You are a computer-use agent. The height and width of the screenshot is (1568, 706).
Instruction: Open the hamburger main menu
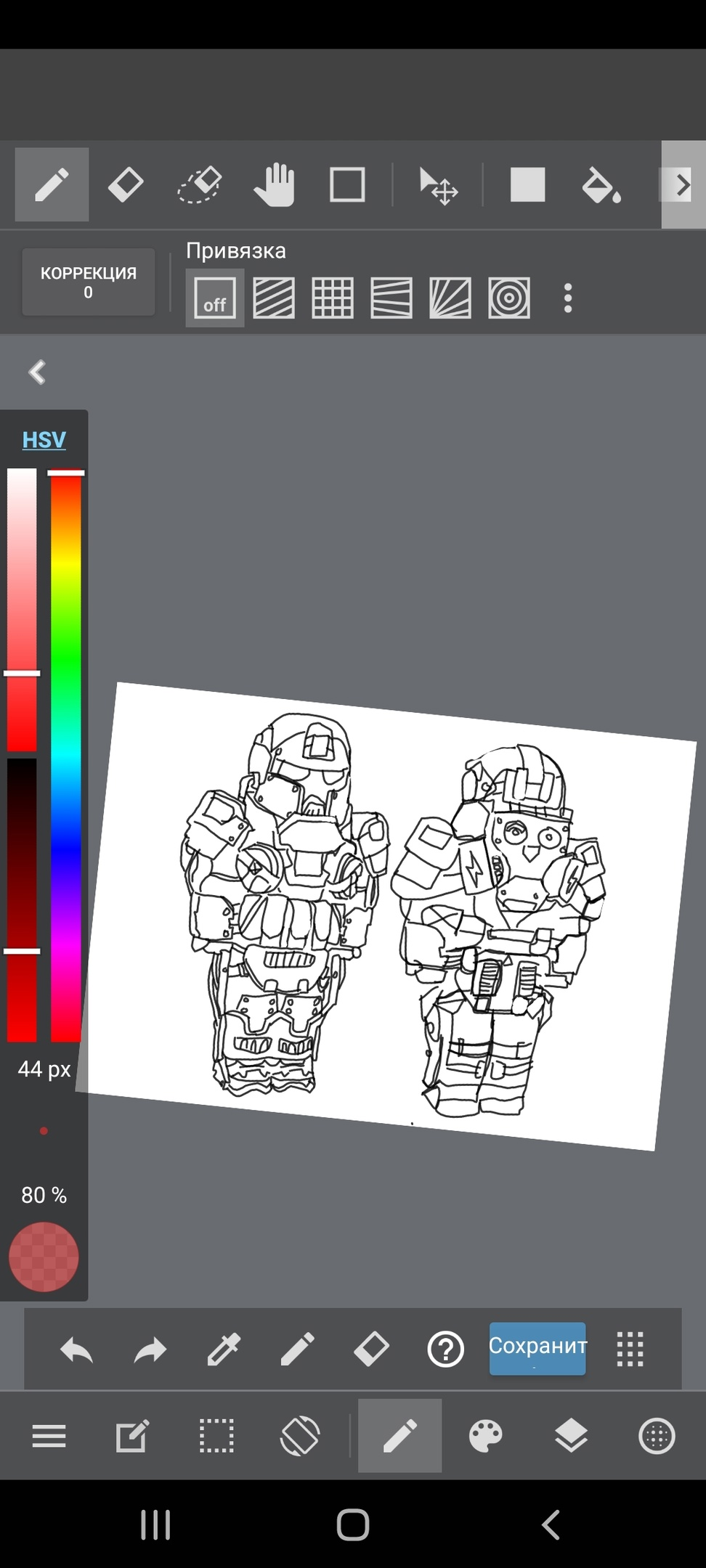(x=49, y=1436)
